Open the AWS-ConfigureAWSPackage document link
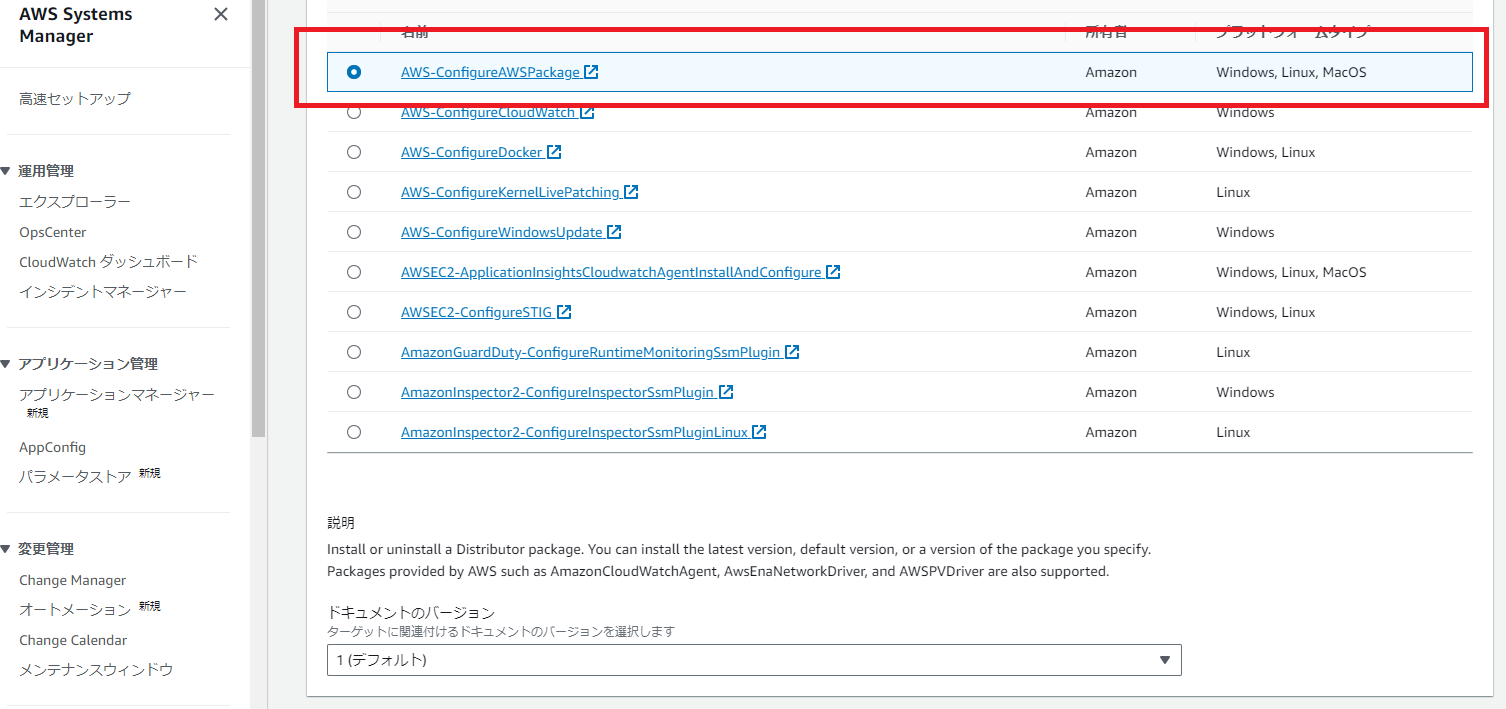 (490, 72)
